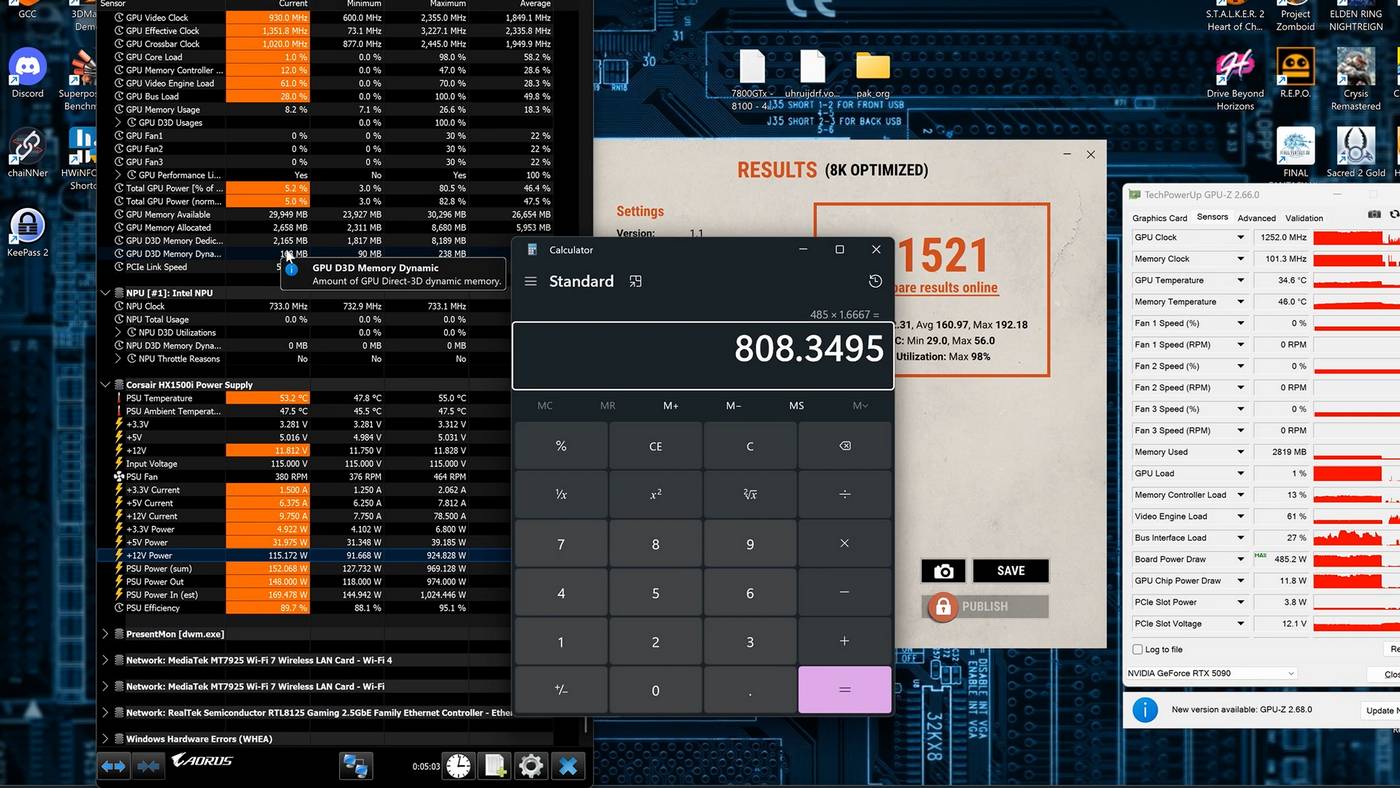Open the calculator history icon
1400x788 pixels.
click(875, 282)
